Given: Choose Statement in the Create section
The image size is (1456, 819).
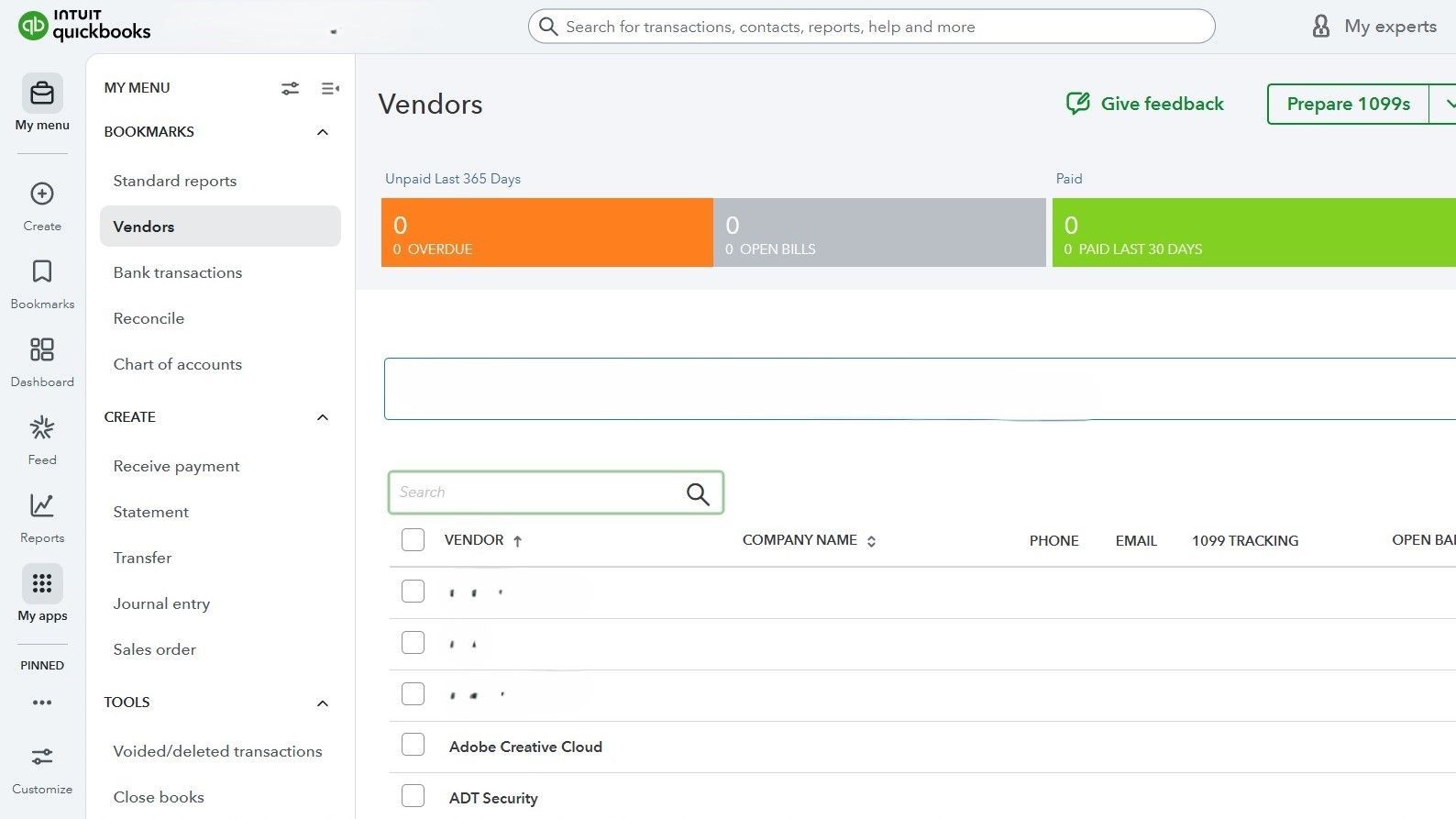Looking at the screenshot, I should coord(151,512).
